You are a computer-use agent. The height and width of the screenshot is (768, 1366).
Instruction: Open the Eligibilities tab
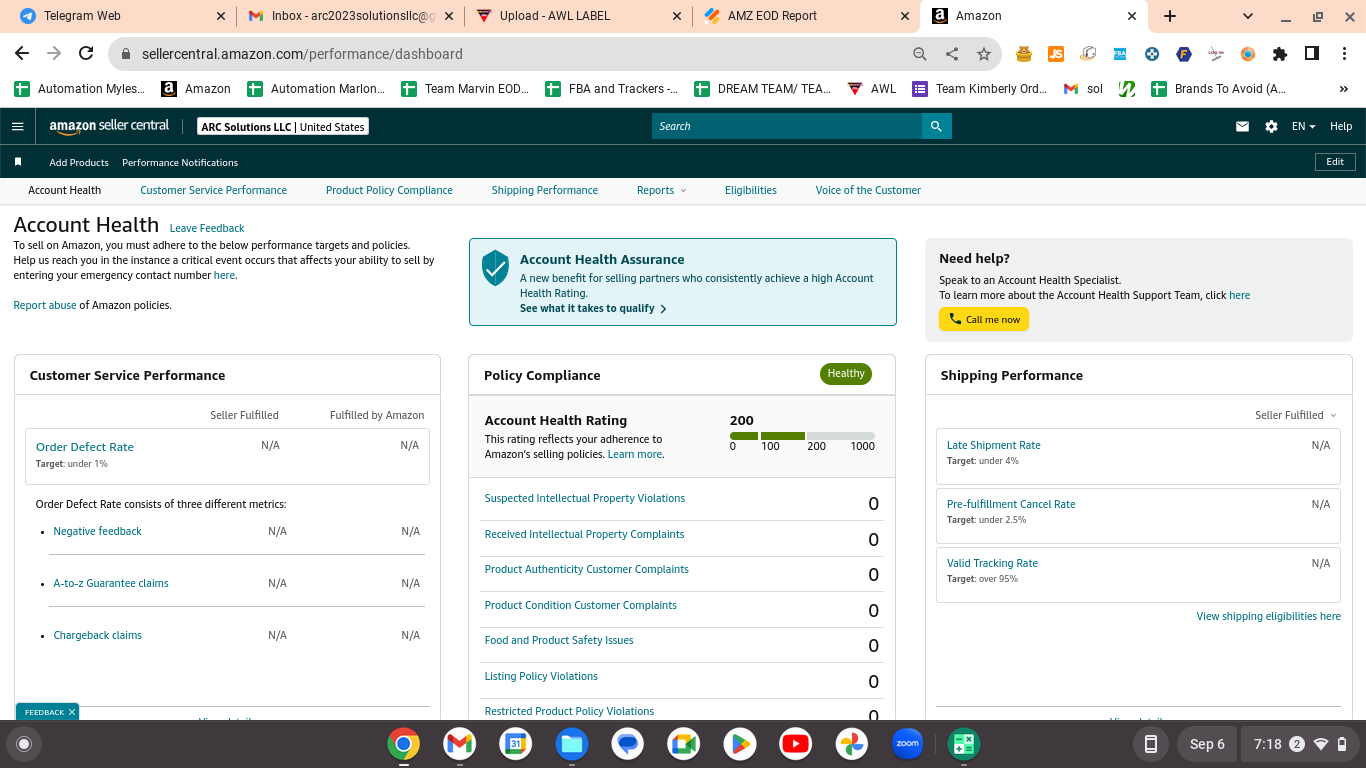[x=751, y=190]
